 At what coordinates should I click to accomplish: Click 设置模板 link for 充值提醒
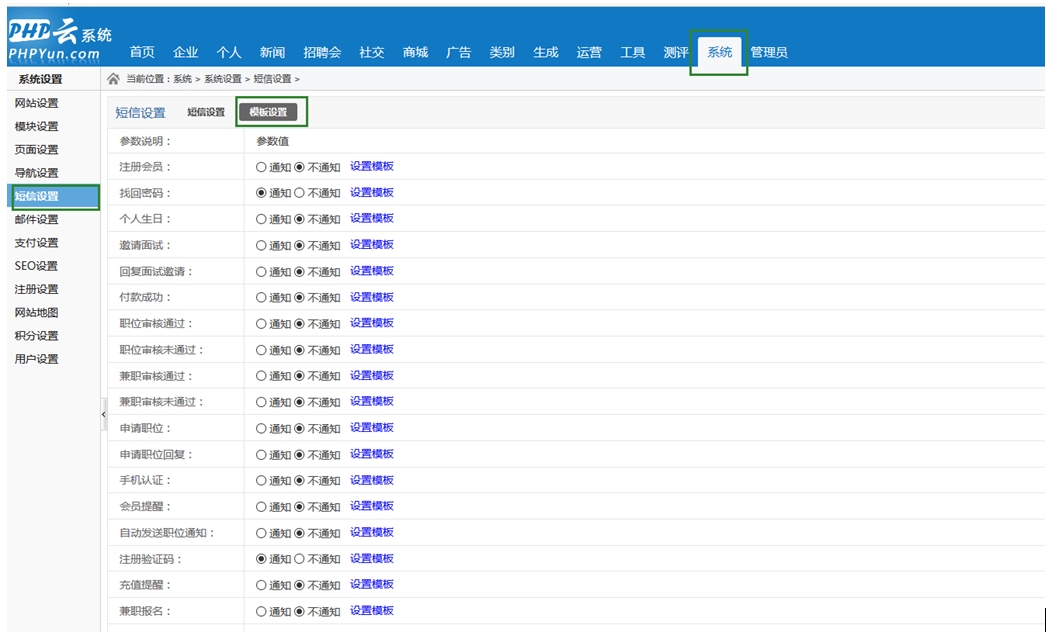(x=372, y=585)
